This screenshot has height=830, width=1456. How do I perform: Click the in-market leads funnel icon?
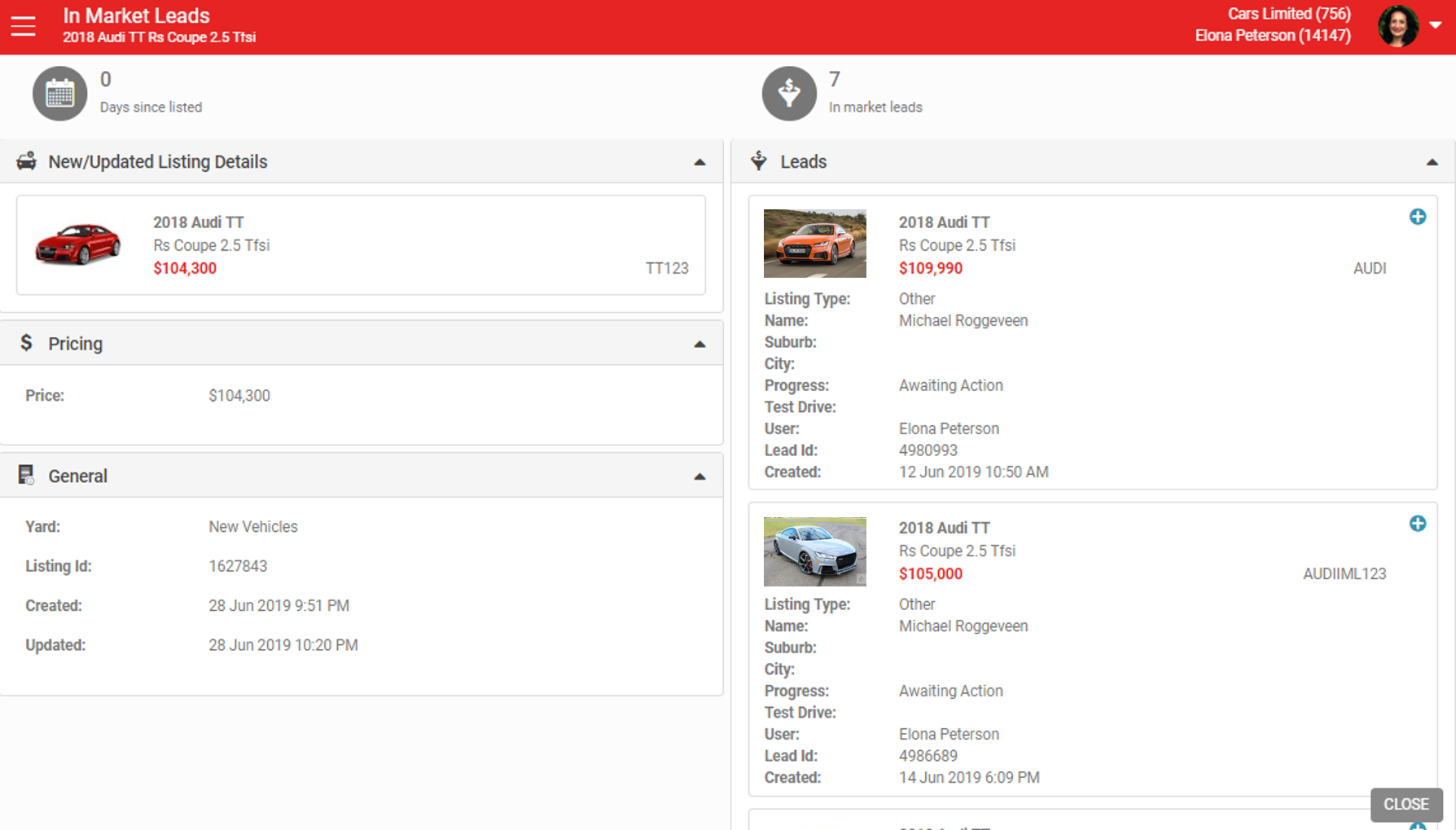tap(789, 94)
